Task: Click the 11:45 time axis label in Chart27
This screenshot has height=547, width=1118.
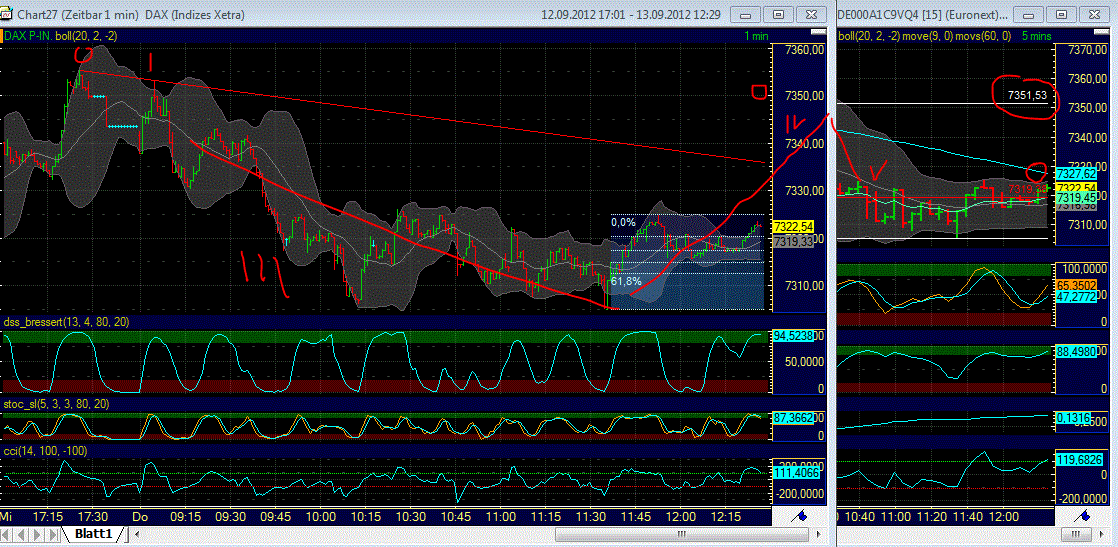Action: (x=637, y=516)
